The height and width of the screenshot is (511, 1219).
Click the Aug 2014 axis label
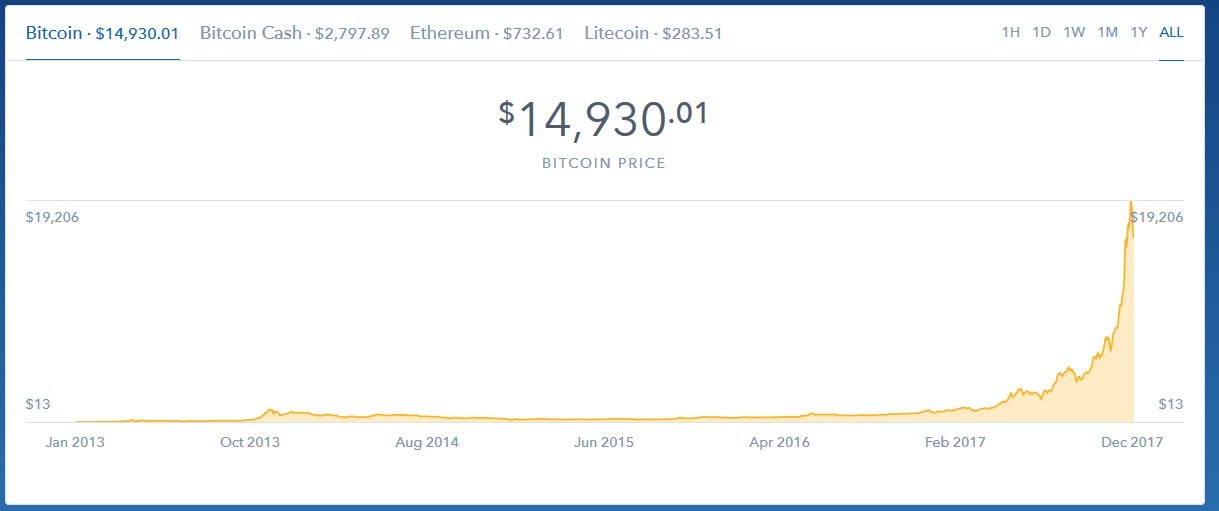click(427, 441)
